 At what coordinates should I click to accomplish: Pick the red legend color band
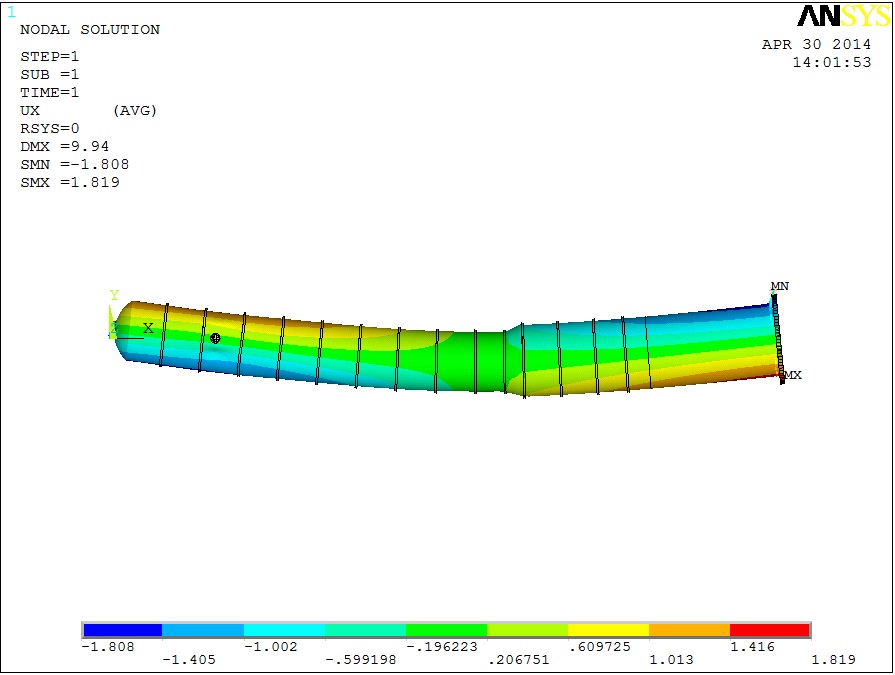769,630
